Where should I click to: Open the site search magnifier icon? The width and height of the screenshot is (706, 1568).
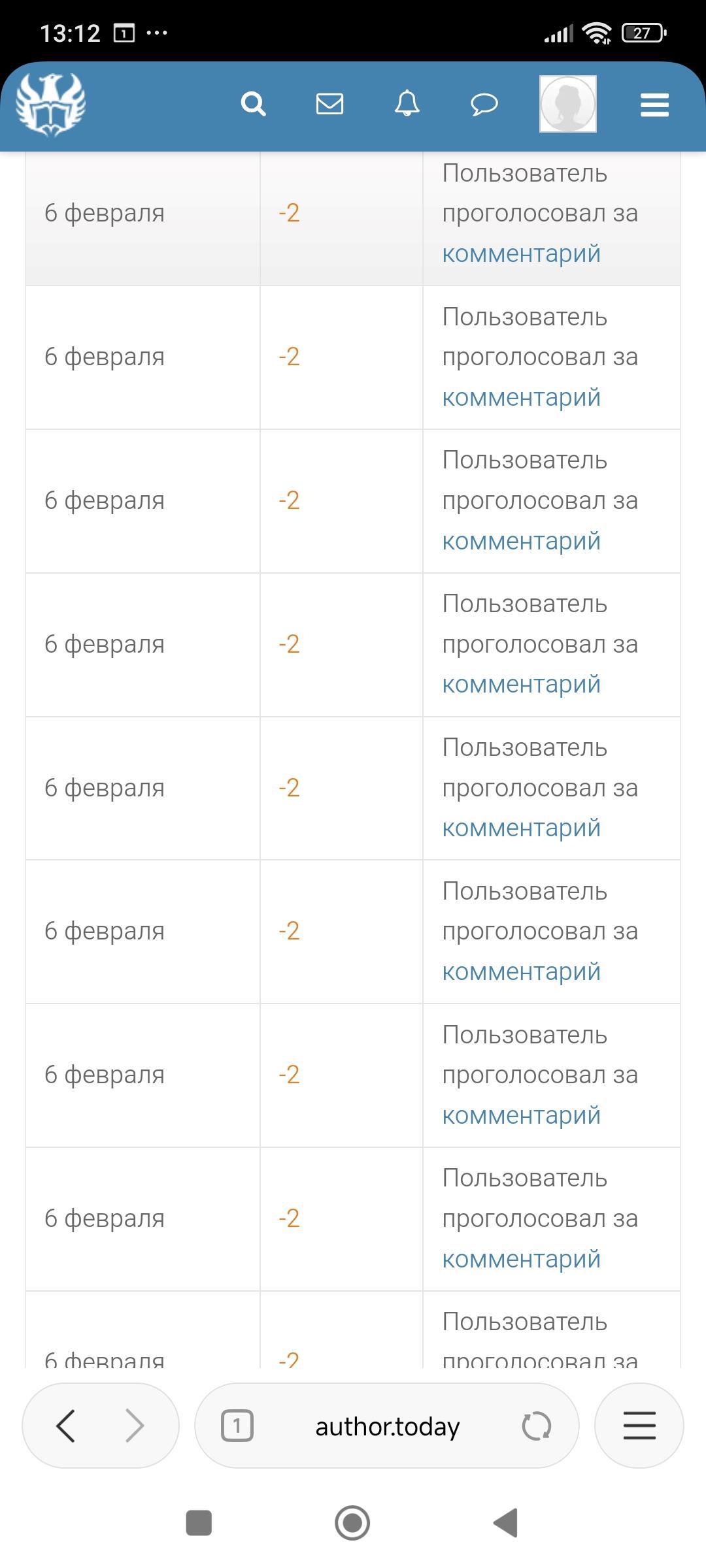[253, 104]
